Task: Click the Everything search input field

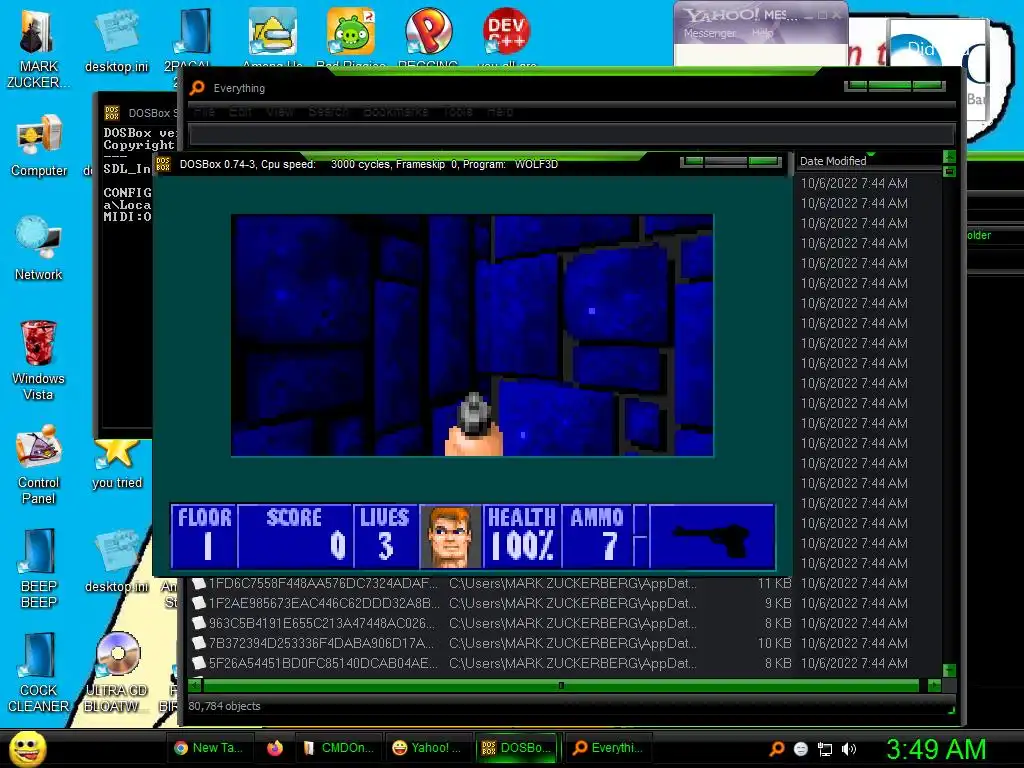Action: coord(571,135)
